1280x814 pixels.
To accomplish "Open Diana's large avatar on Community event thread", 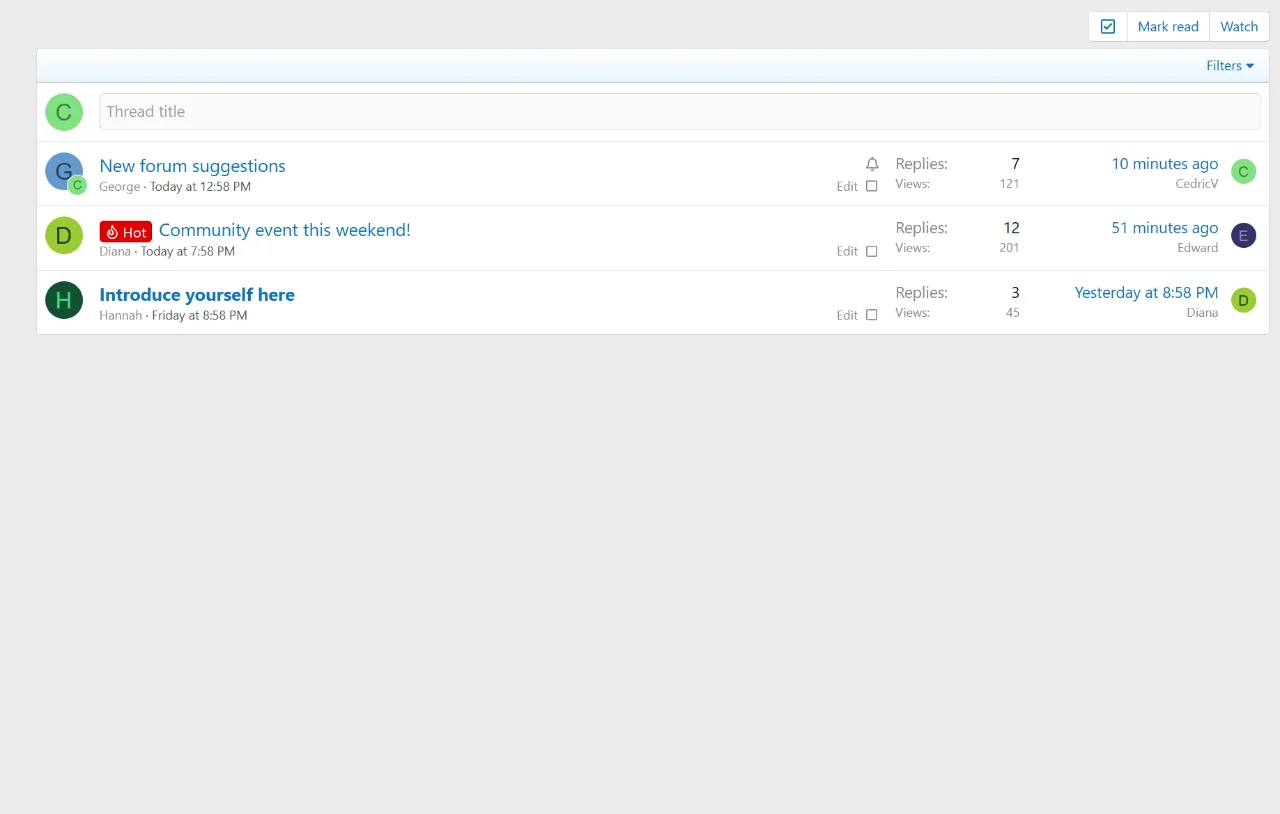I will click(x=64, y=236).
